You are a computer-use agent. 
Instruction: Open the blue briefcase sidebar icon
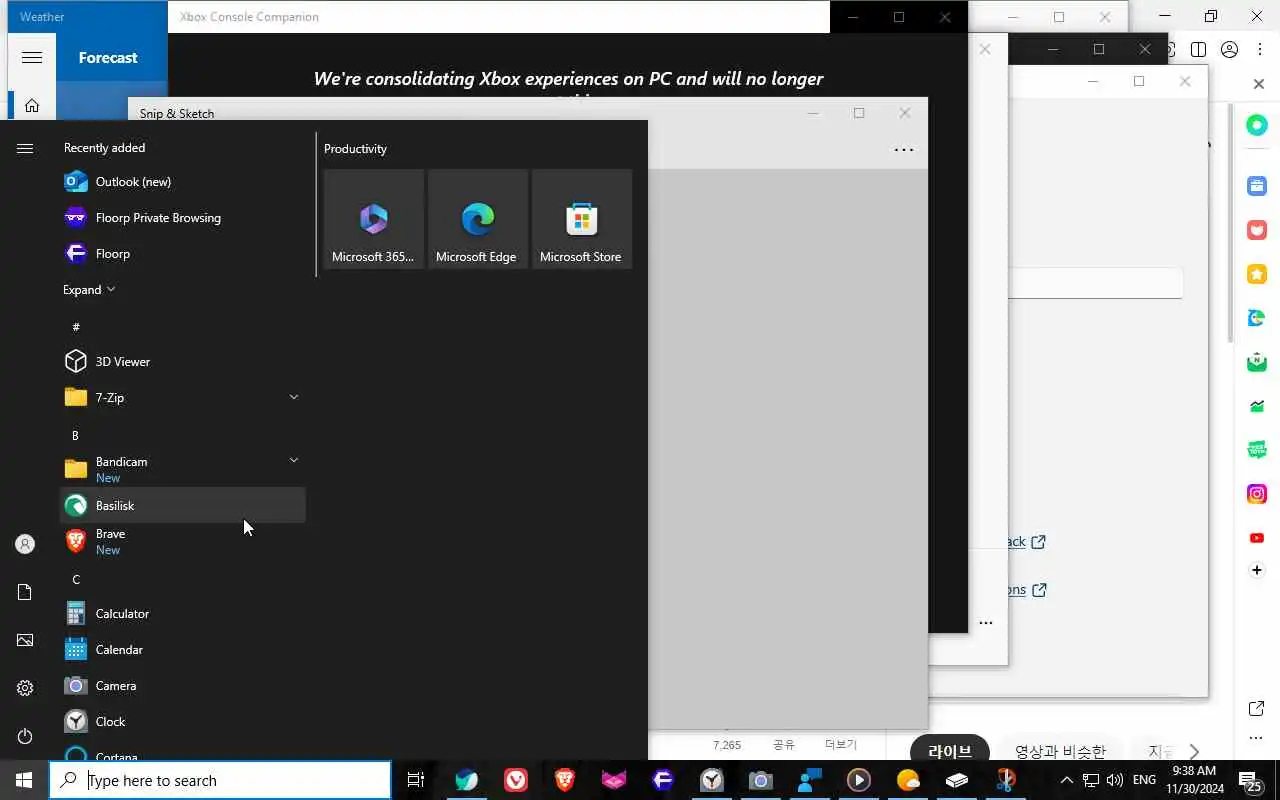[1257, 186]
